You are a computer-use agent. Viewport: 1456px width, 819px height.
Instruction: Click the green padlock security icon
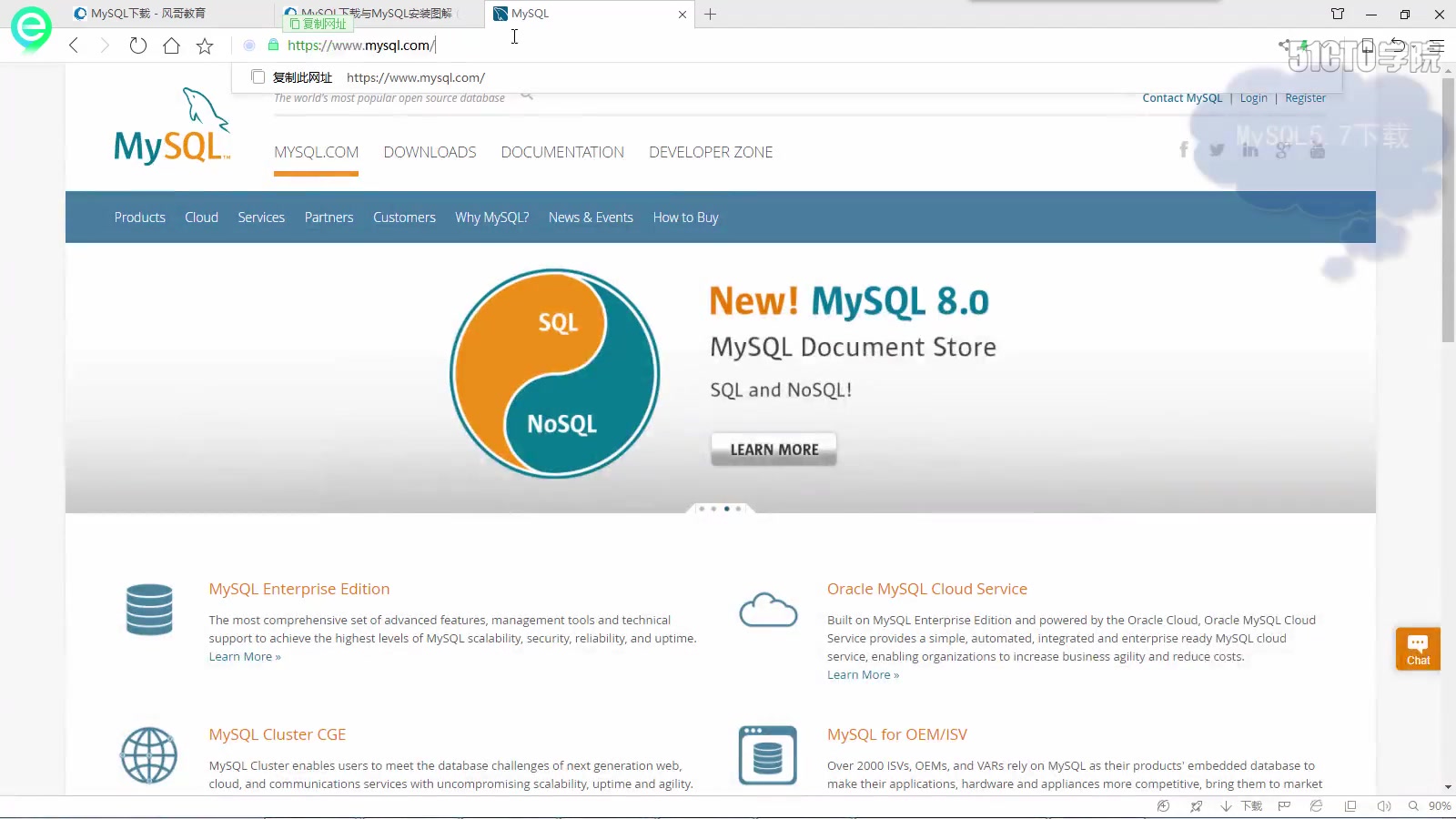pyautogui.click(x=273, y=45)
